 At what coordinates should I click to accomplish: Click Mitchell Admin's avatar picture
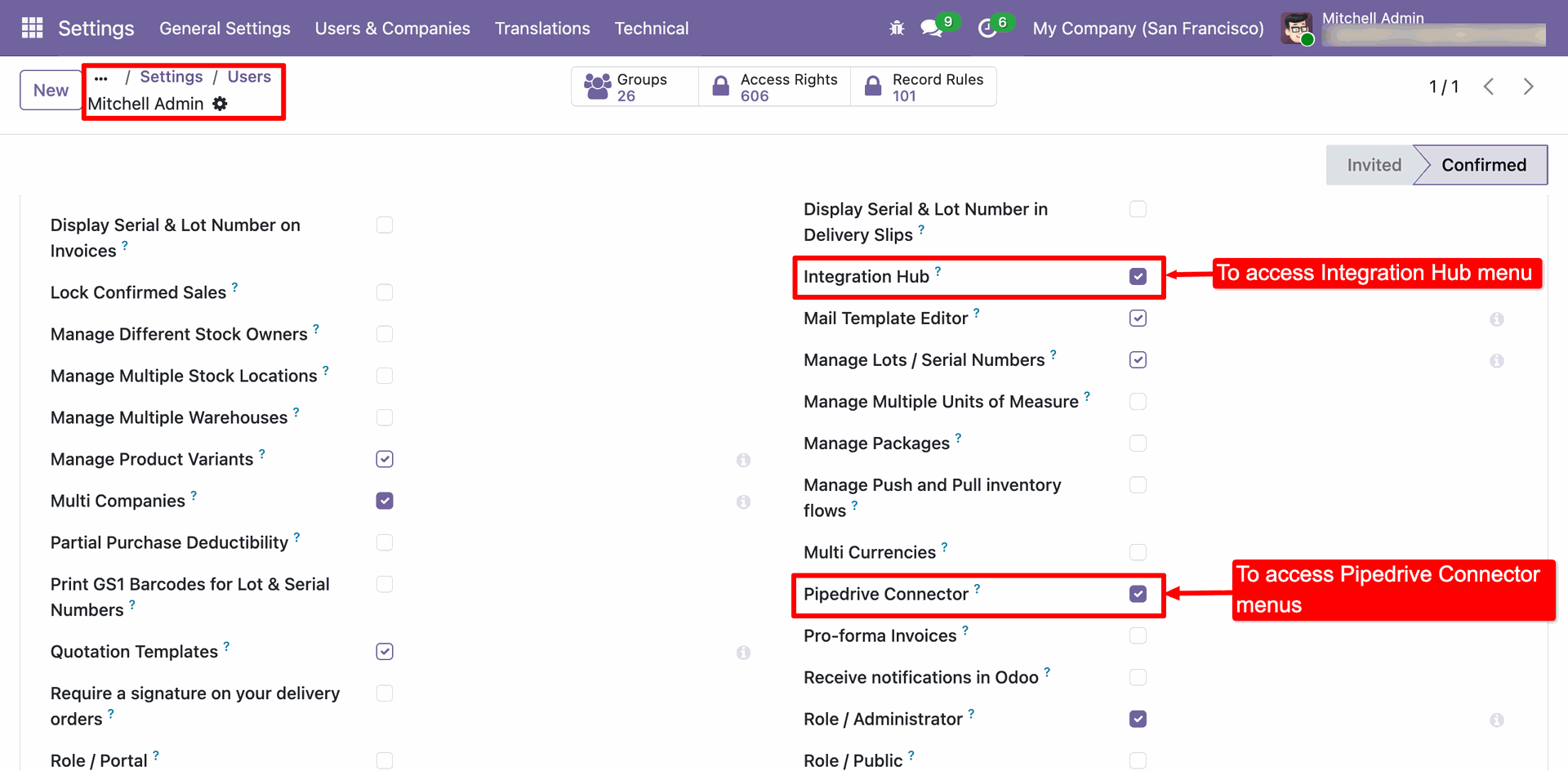1297,29
